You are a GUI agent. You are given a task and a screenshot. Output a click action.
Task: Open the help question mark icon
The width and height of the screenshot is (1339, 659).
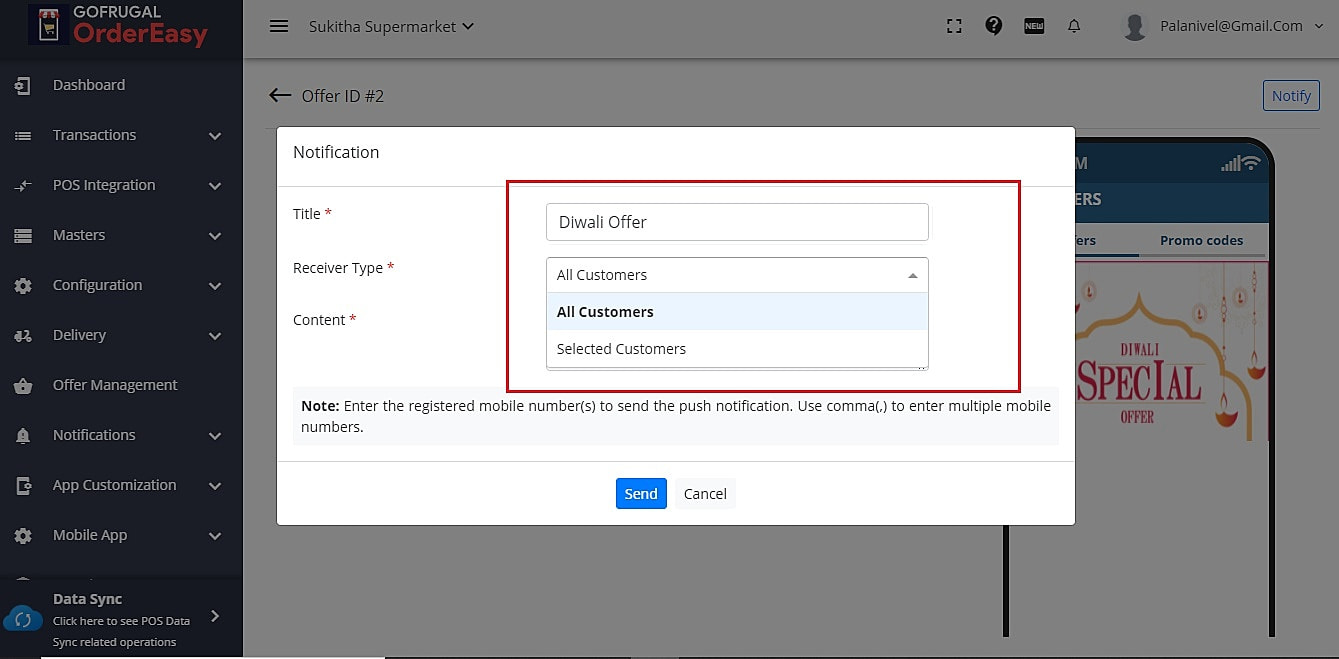click(x=993, y=26)
